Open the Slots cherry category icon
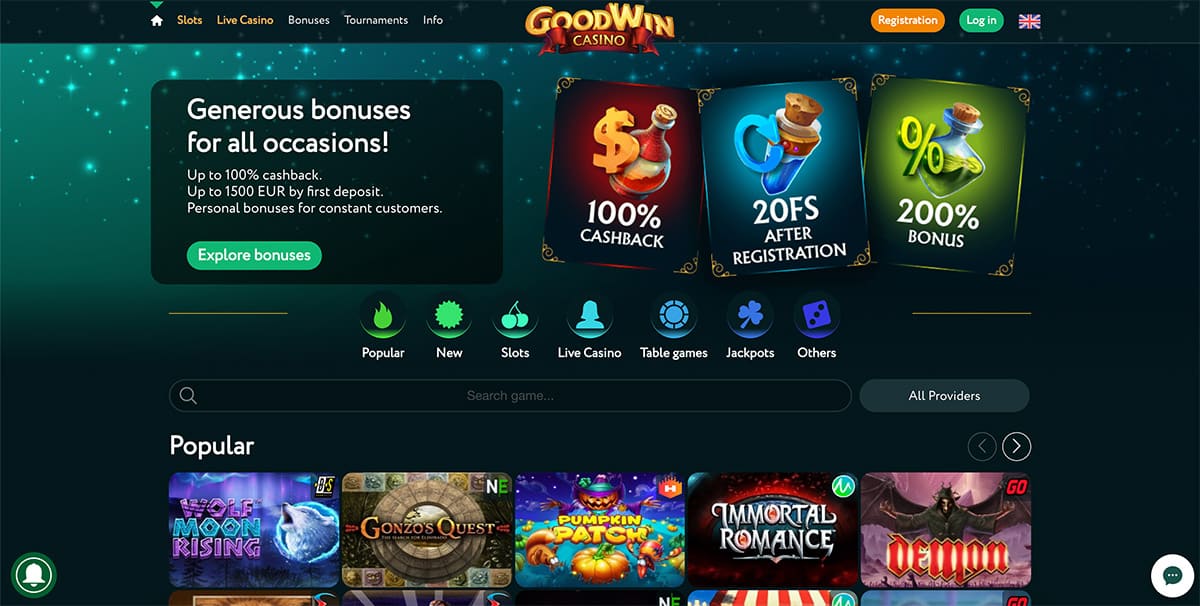This screenshot has height=606, width=1200. tap(515, 317)
